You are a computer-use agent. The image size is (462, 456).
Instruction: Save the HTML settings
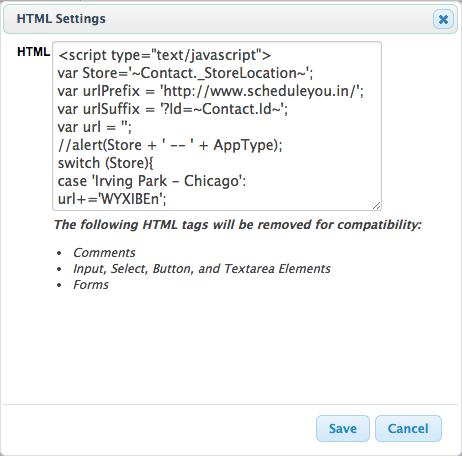coord(343,428)
